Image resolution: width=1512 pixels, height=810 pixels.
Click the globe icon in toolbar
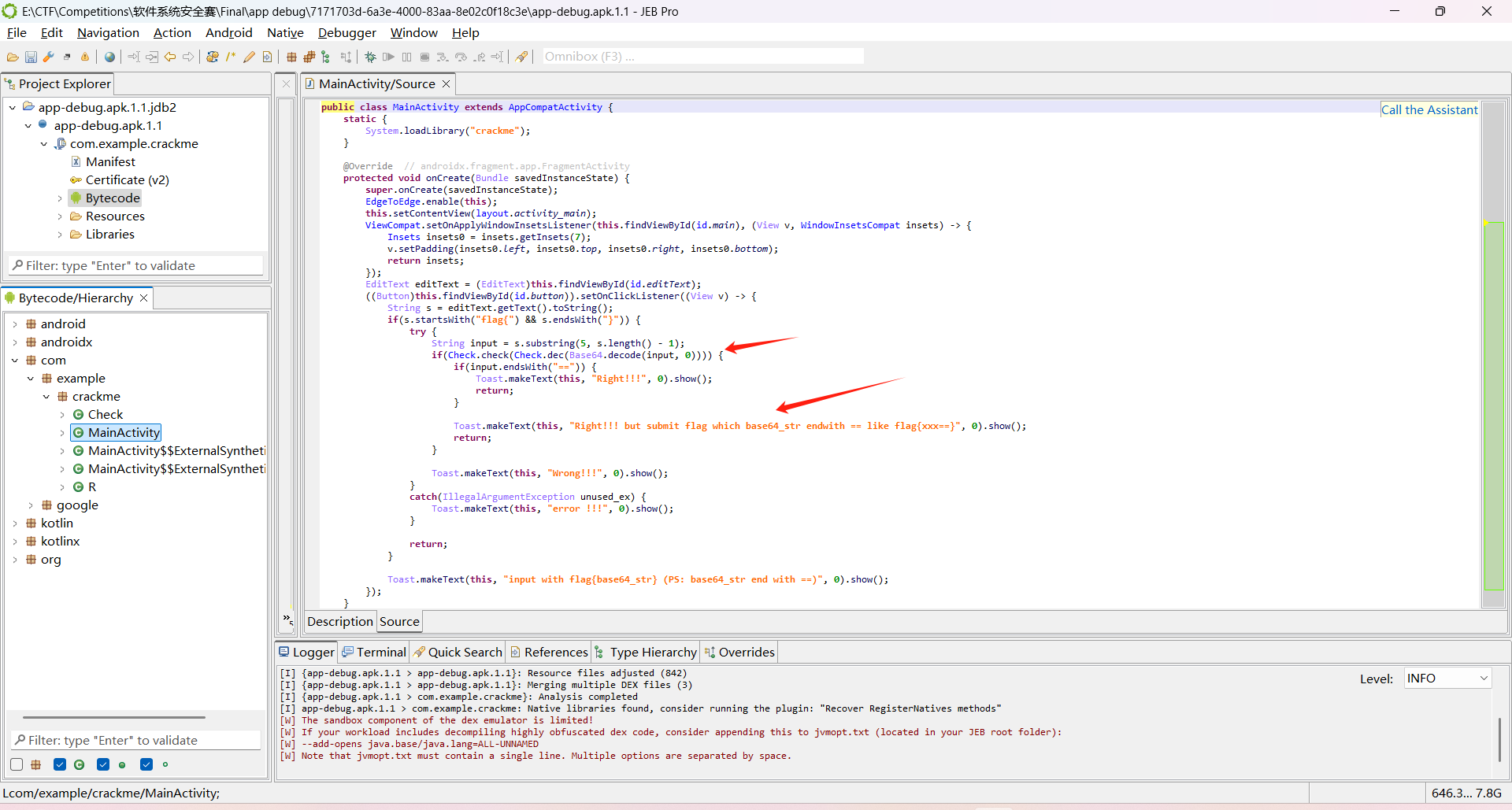(x=109, y=57)
